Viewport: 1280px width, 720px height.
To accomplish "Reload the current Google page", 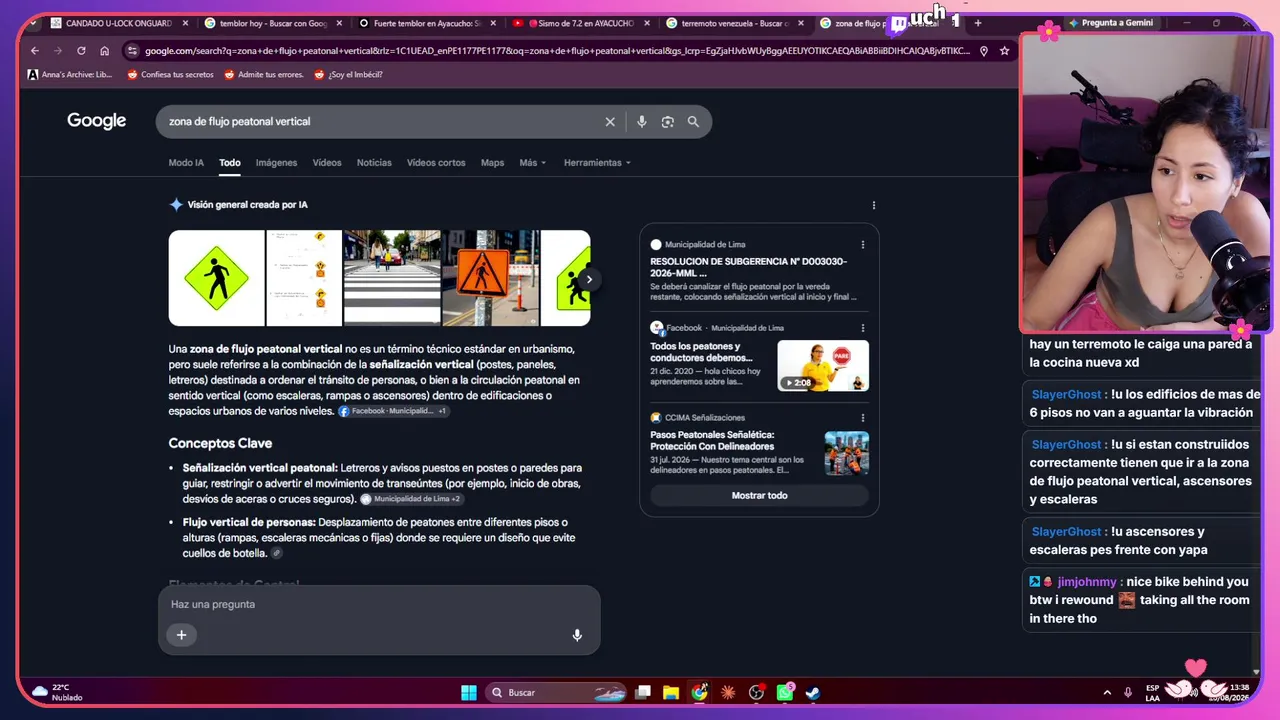I will 81,51.
